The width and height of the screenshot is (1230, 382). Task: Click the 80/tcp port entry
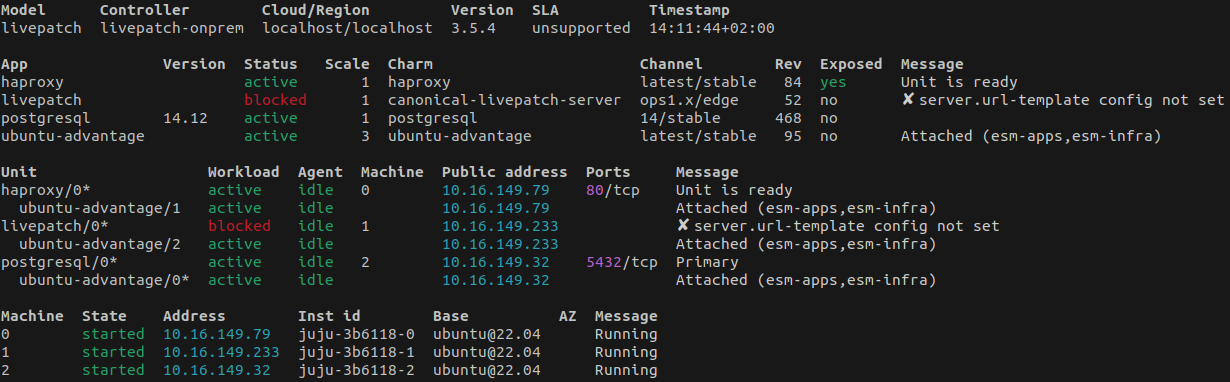(613, 190)
